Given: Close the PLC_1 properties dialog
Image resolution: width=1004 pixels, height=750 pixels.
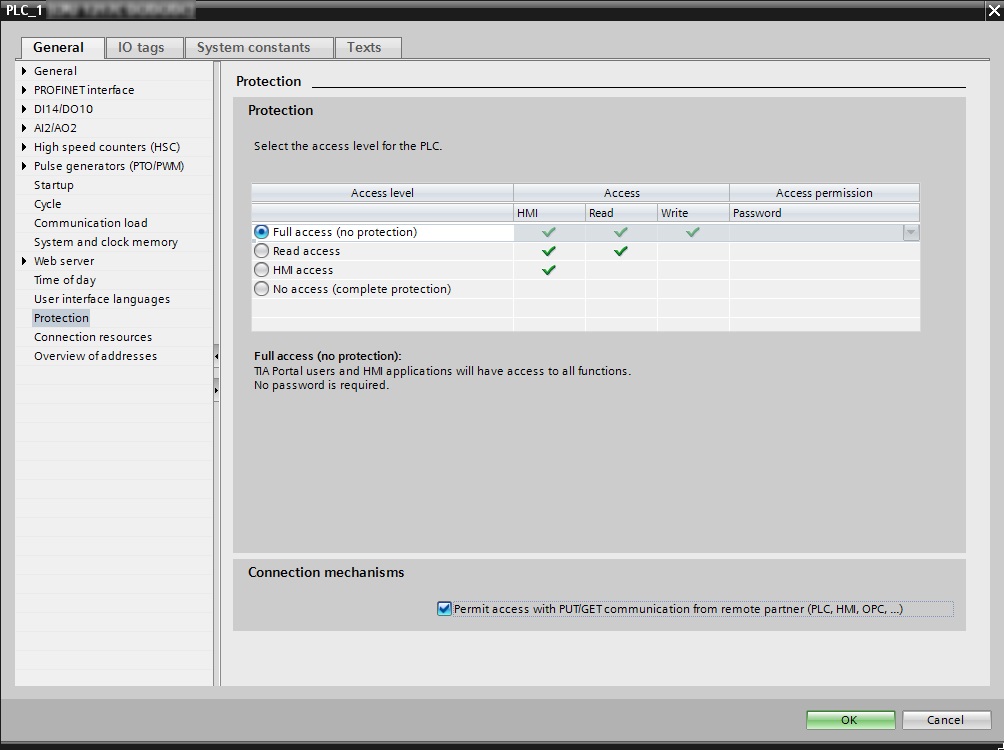Looking at the screenshot, I should pos(991,11).
